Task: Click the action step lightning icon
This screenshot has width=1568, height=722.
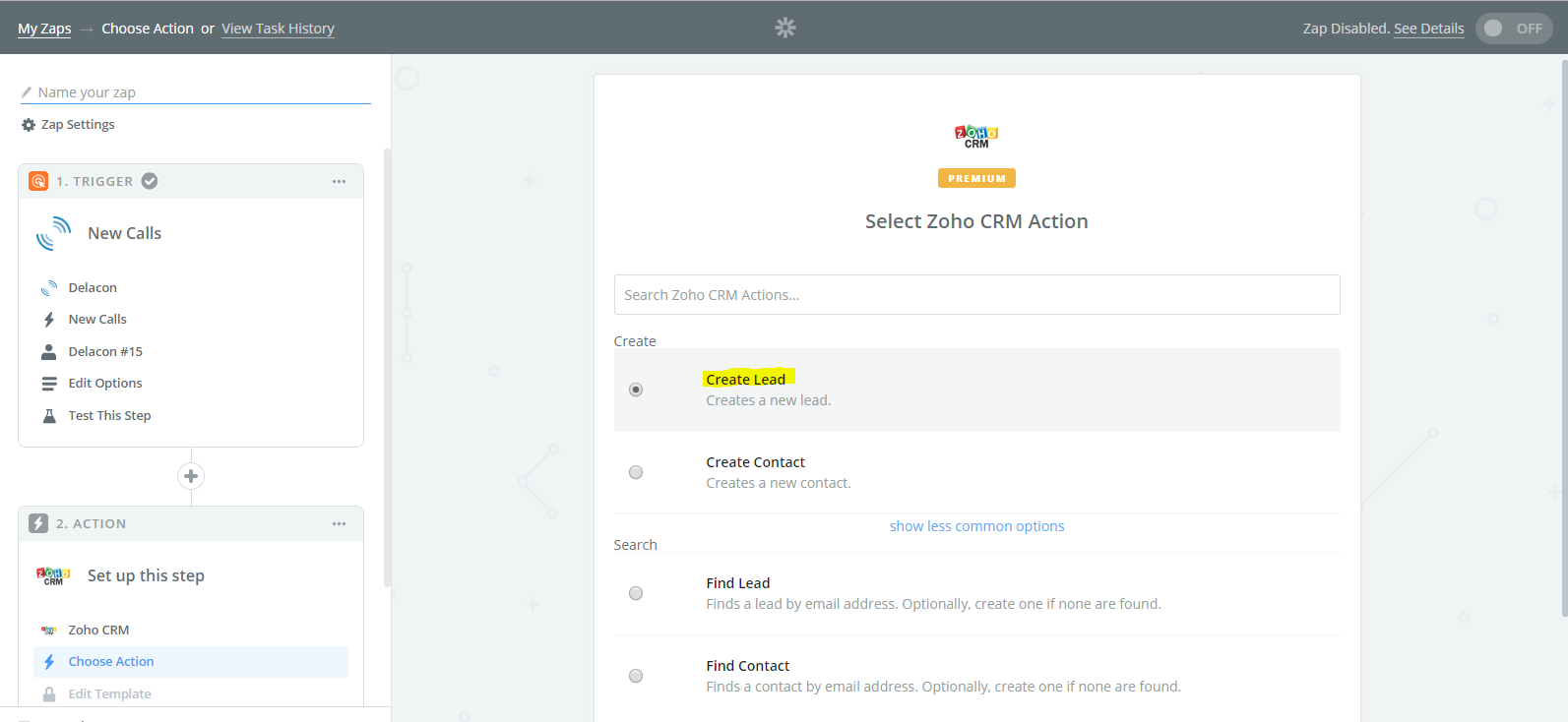Action: [38, 523]
